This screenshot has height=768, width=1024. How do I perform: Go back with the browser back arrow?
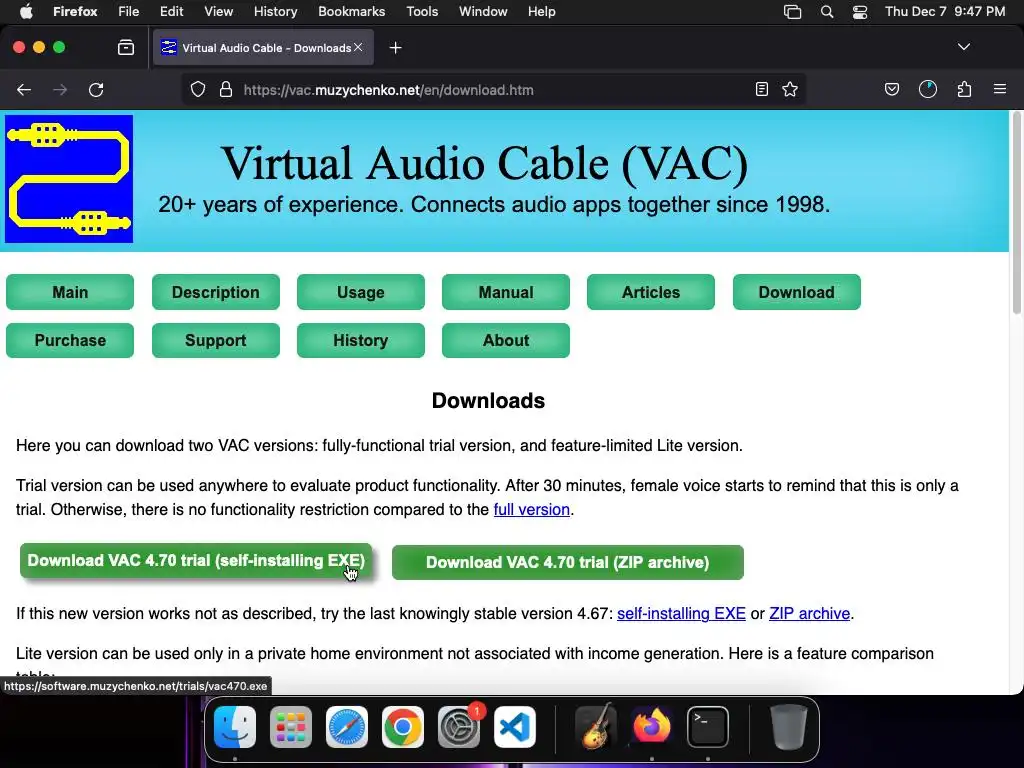[x=24, y=90]
